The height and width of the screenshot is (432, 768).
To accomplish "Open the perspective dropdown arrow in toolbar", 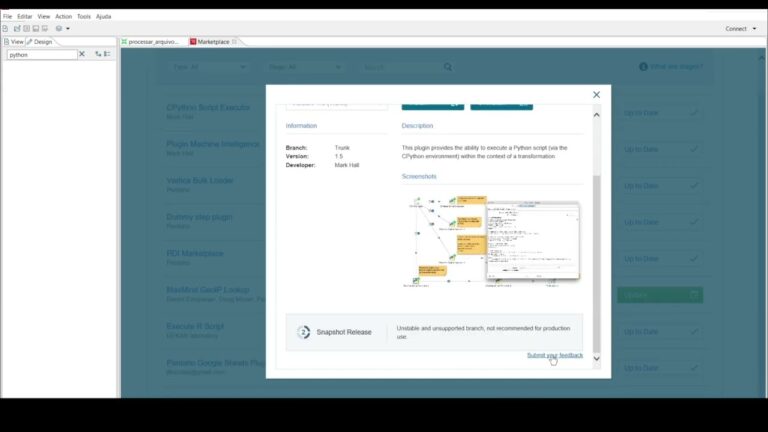I will [68, 28].
